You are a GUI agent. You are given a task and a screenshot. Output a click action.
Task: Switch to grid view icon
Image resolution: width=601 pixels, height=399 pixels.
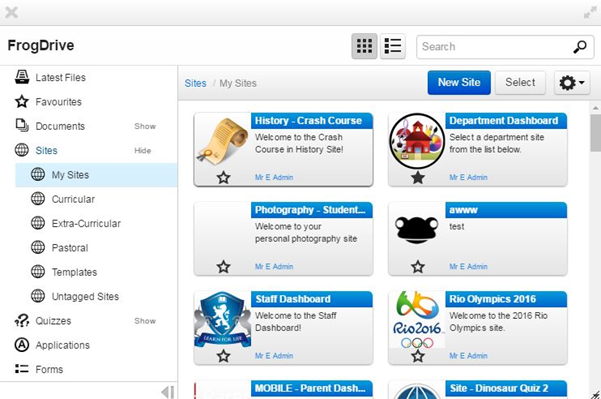(x=364, y=46)
